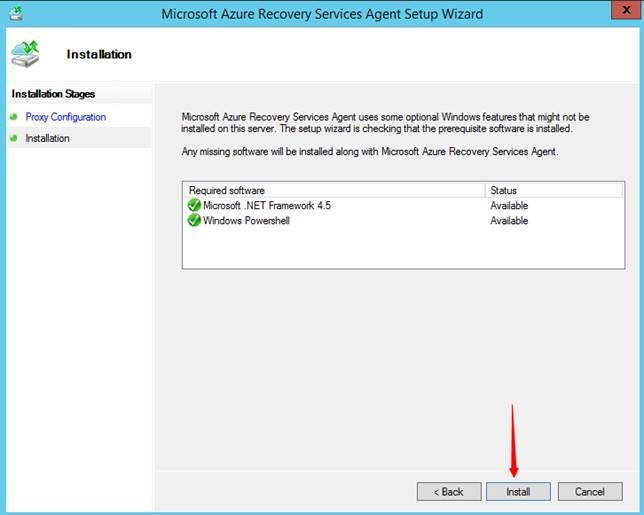
Task: Click the green bullet beside Proxy Configuration
Action: pyautogui.click(x=14, y=117)
